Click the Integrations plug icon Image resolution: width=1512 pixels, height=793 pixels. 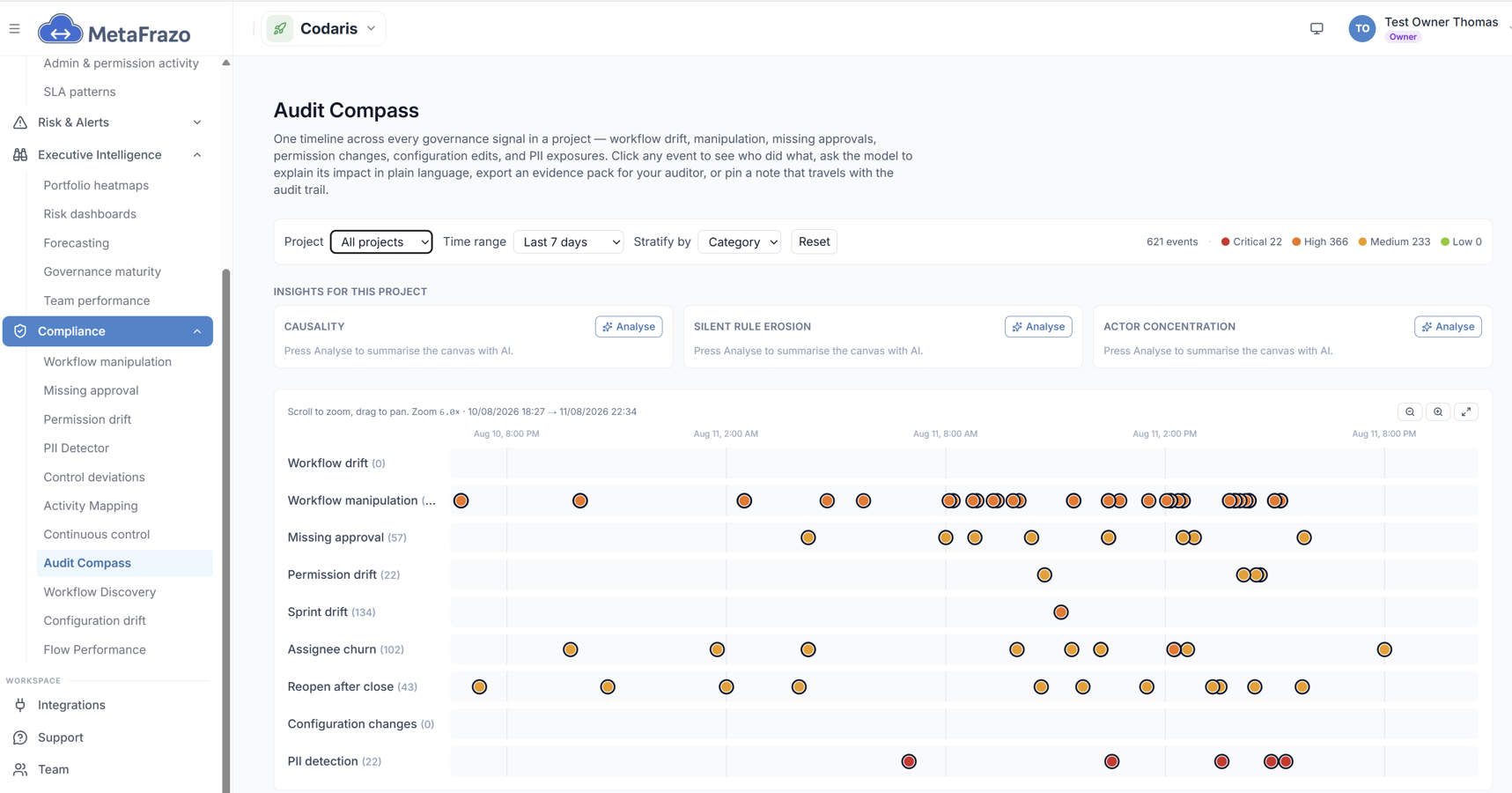click(20, 705)
